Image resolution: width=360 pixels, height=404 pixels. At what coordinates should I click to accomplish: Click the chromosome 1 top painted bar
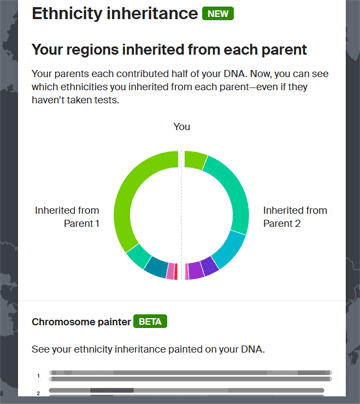190,372
